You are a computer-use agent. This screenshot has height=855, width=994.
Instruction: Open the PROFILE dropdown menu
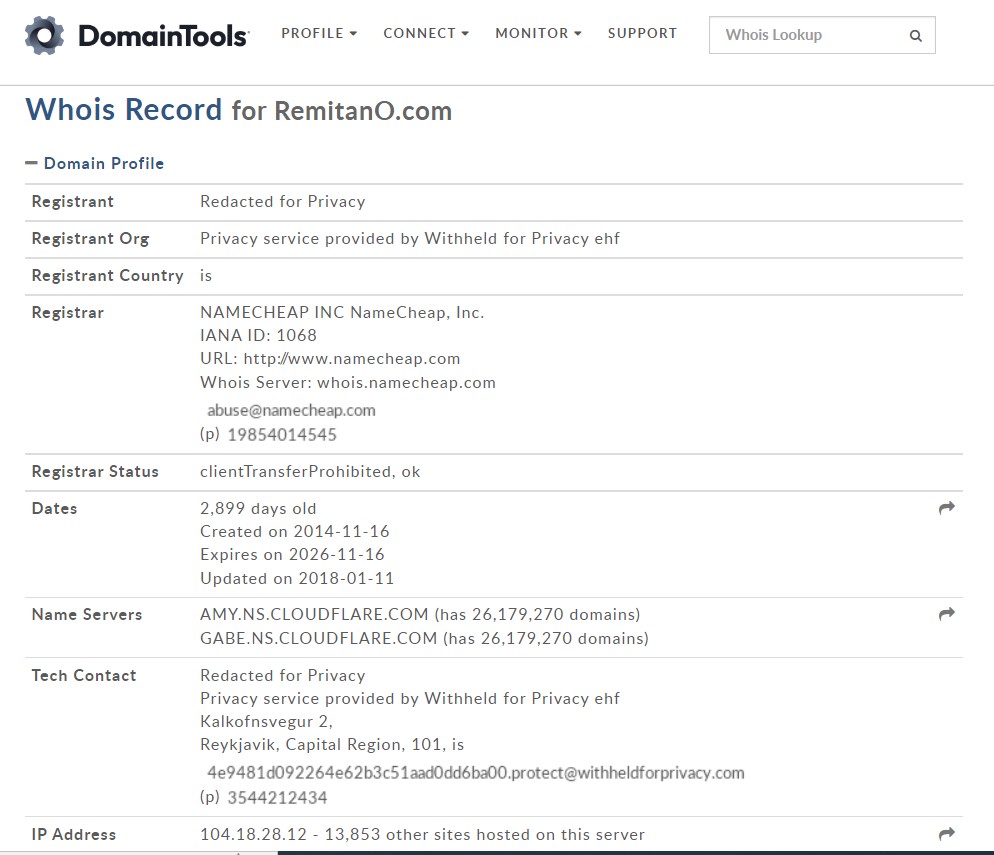[318, 33]
